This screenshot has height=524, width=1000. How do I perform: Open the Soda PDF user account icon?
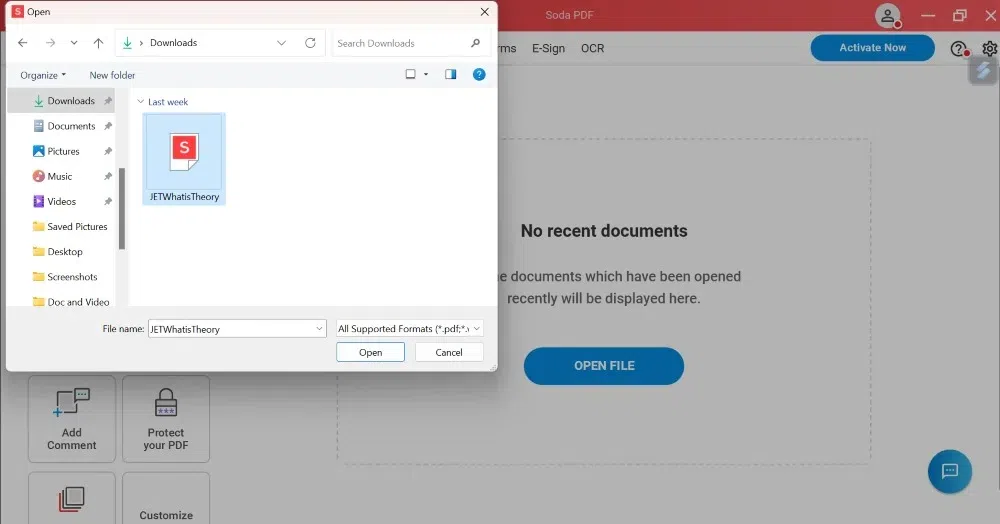click(x=888, y=16)
